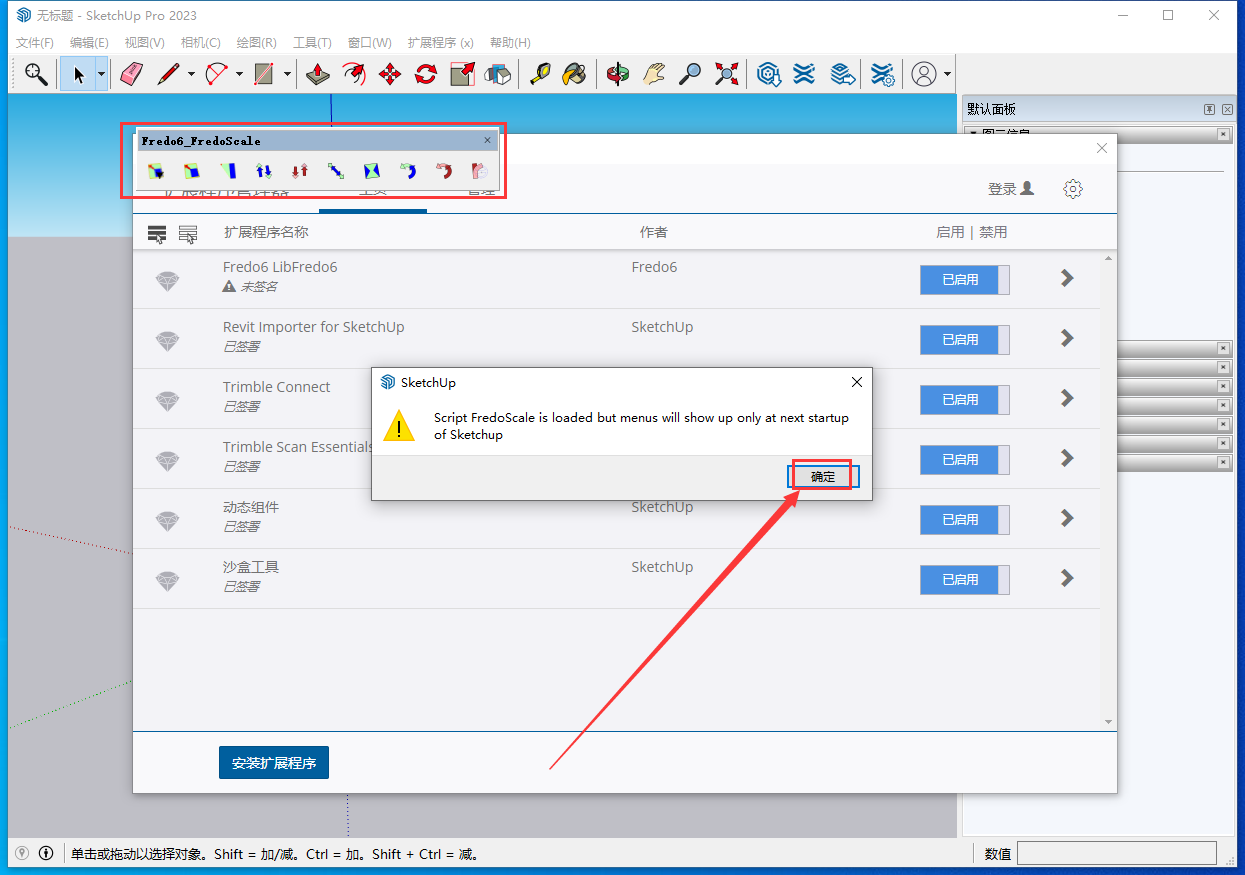Activate the Line pencil tool
Viewport: 1245px width, 875px height.
click(x=168, y=74)
